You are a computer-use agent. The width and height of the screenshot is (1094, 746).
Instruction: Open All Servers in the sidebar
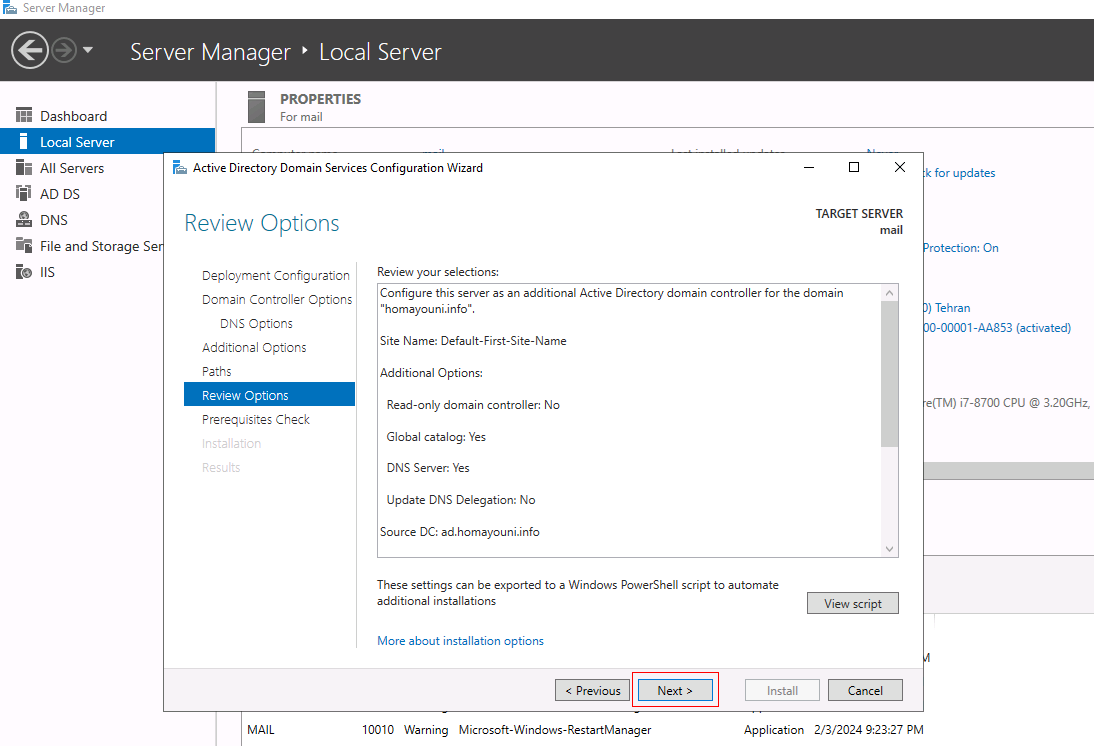click(72, 168)
